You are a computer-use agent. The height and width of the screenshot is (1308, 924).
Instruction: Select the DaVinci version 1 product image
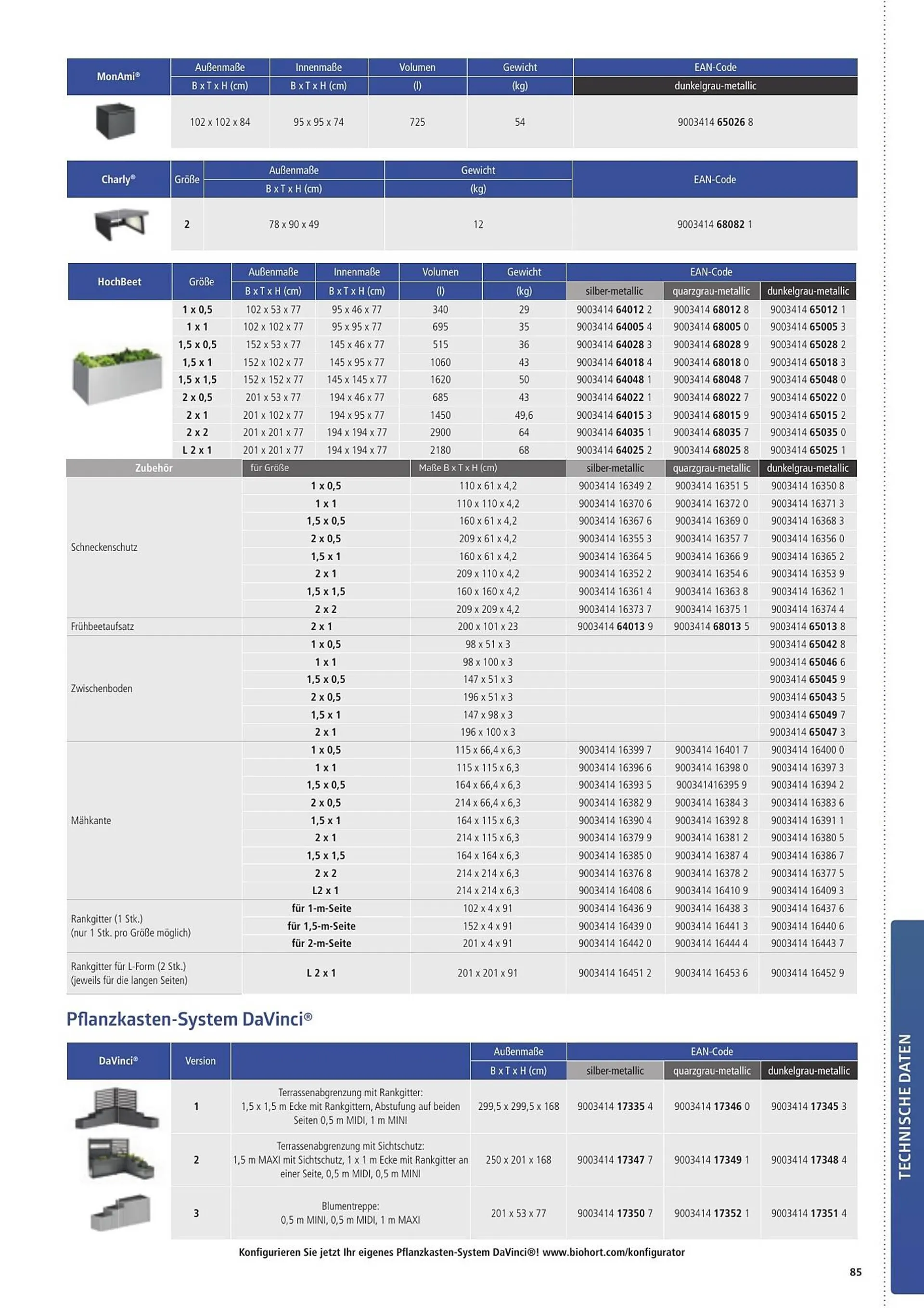117,1109
